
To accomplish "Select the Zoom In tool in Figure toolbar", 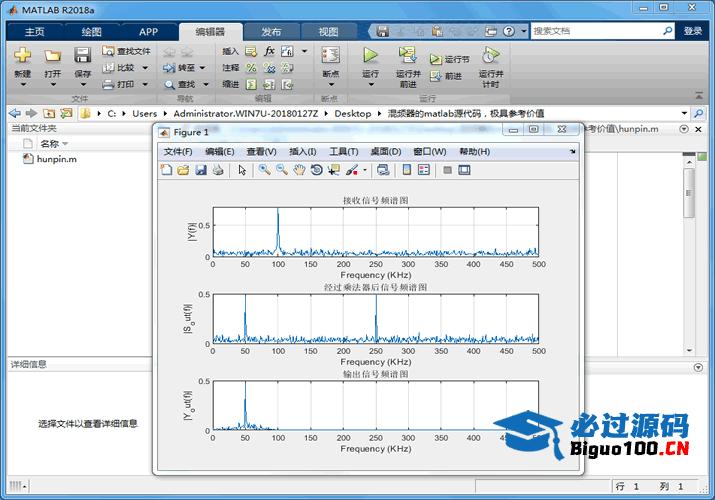I will coord(264,170).
